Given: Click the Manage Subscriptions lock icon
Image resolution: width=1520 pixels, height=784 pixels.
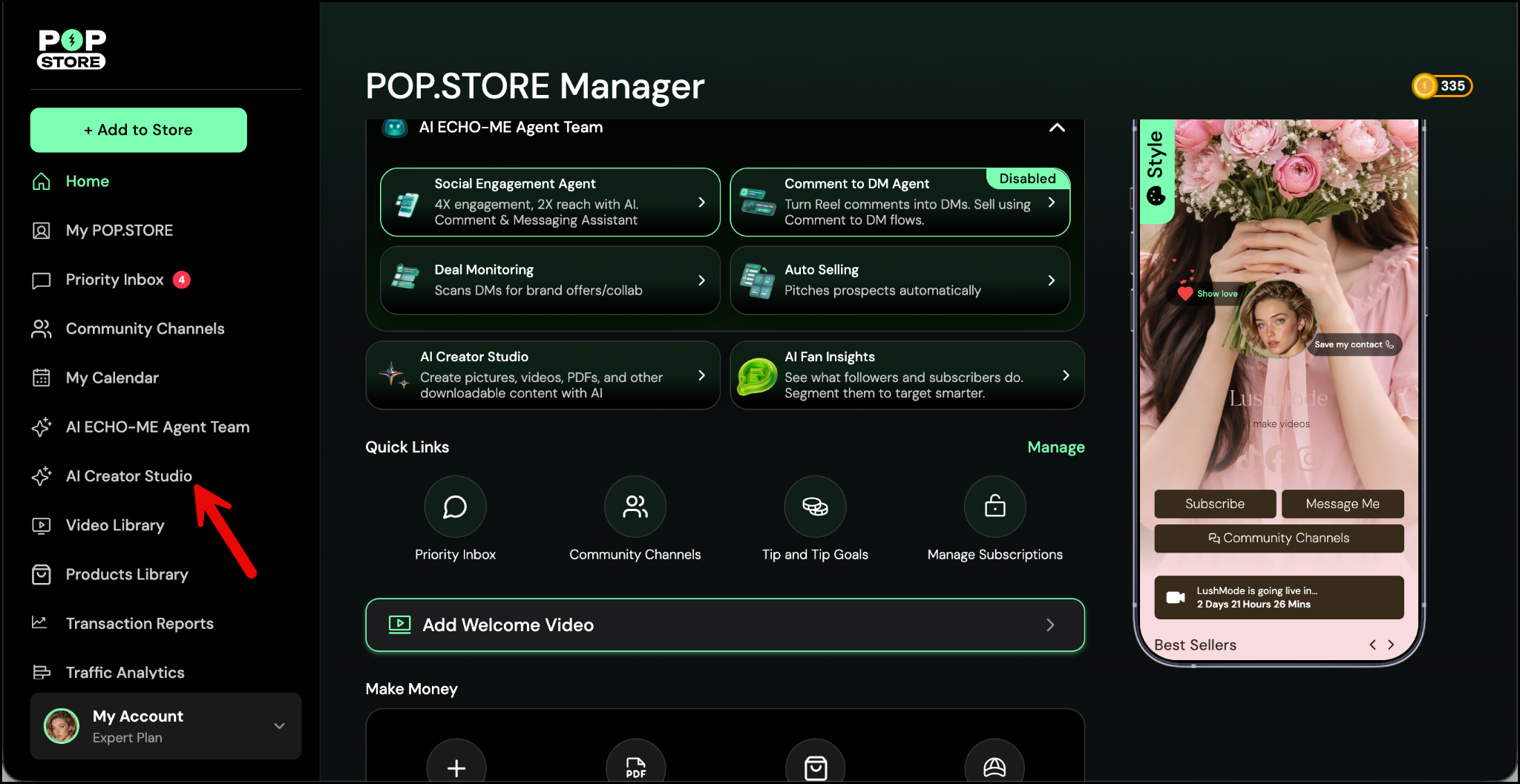Looking at the screenshot, I should click(995, 507).
